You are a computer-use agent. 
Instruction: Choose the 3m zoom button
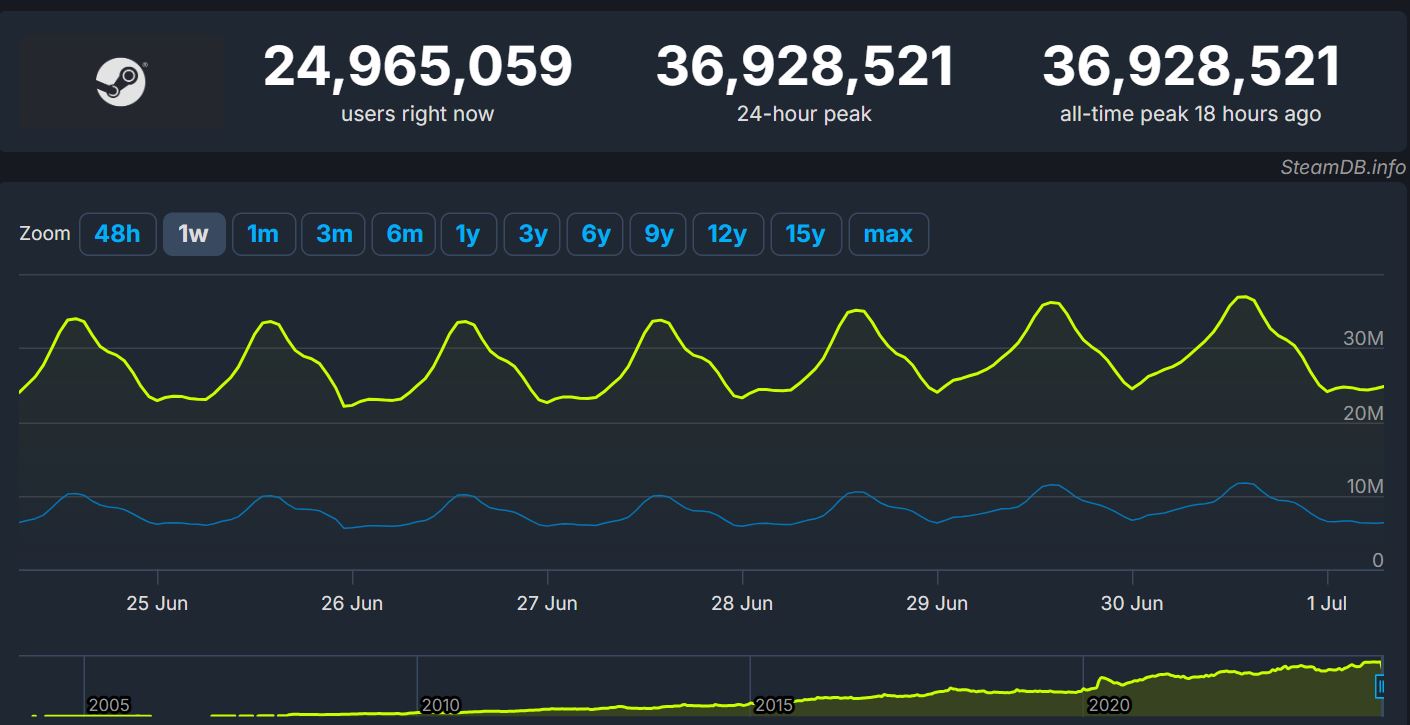click(334, 234)
